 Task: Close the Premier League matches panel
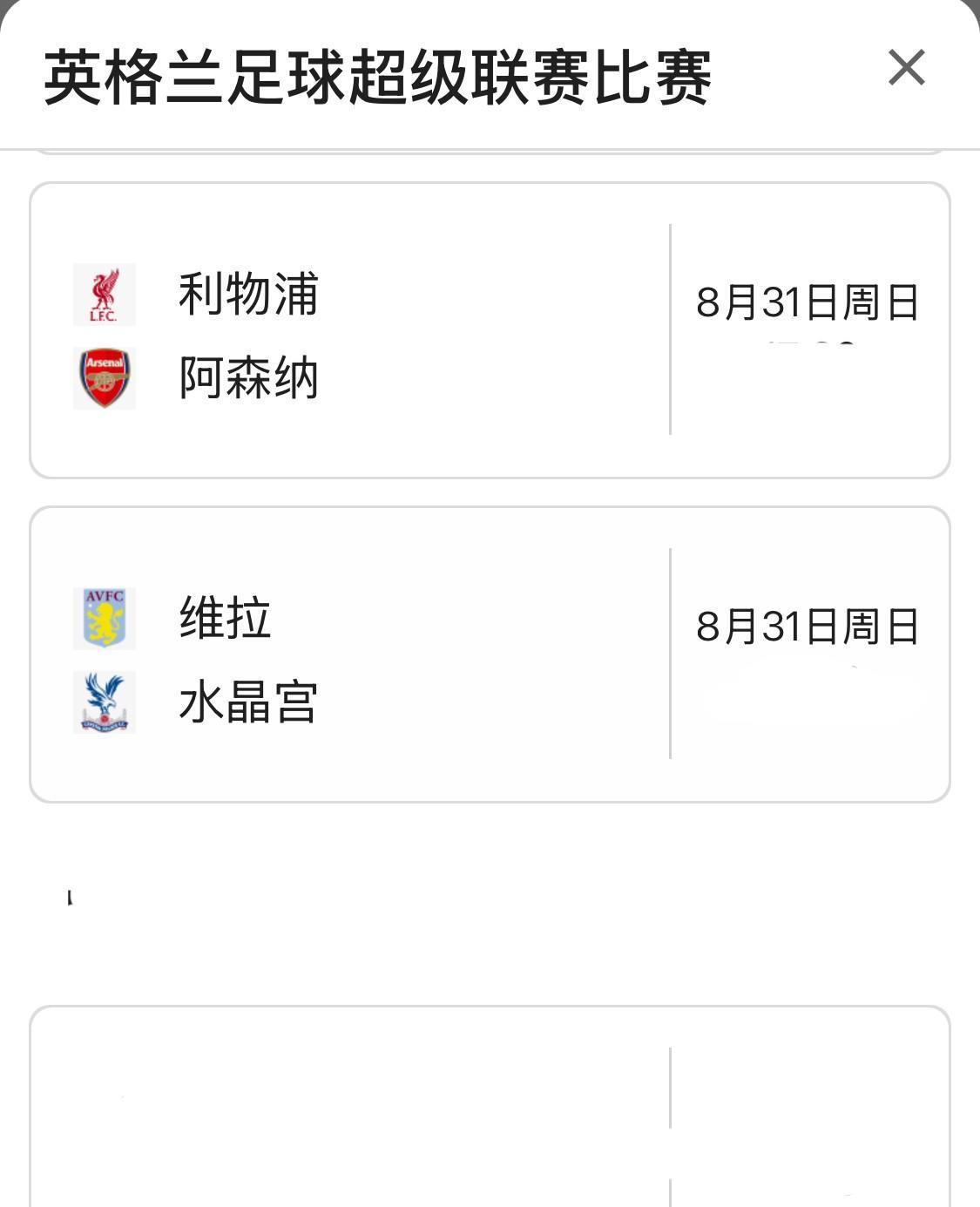click(906, 68)
